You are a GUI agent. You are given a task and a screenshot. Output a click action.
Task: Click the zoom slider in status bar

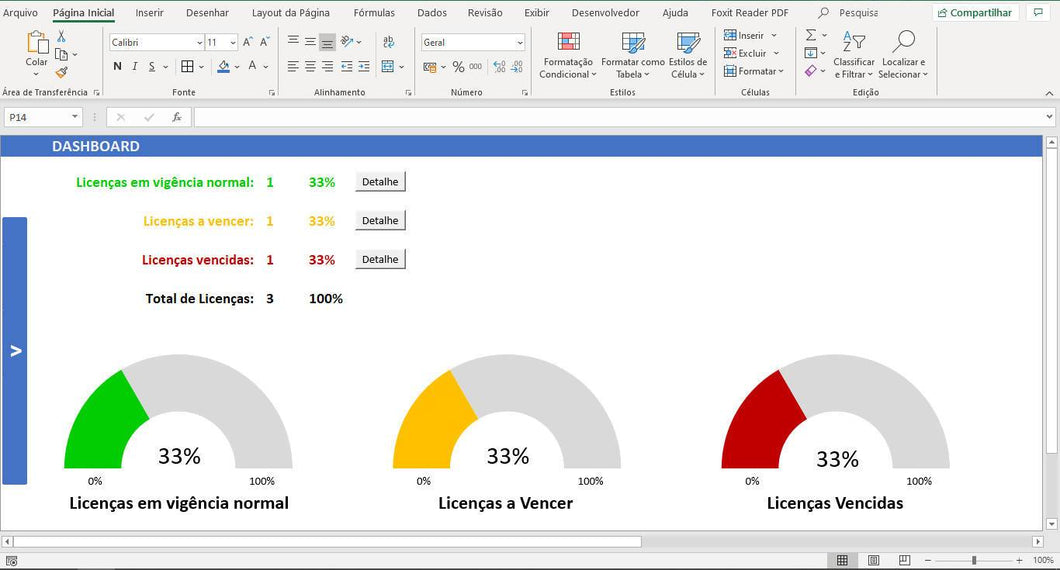tap(973, 561)
